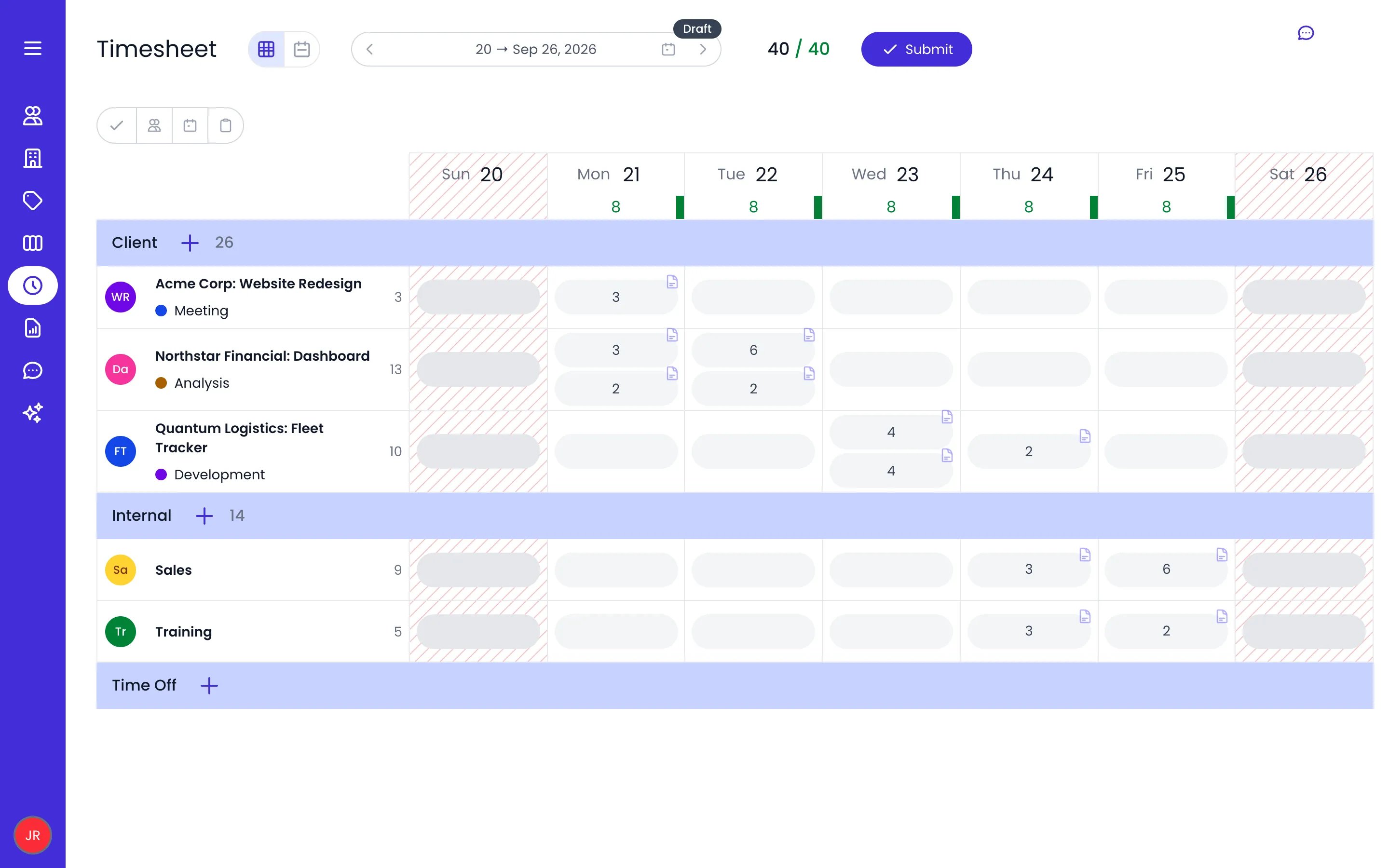This screenshot has width=1389, height=868.
Task: Click the JR user avatar
Action: pyautogui.click(x=33, y=835)
